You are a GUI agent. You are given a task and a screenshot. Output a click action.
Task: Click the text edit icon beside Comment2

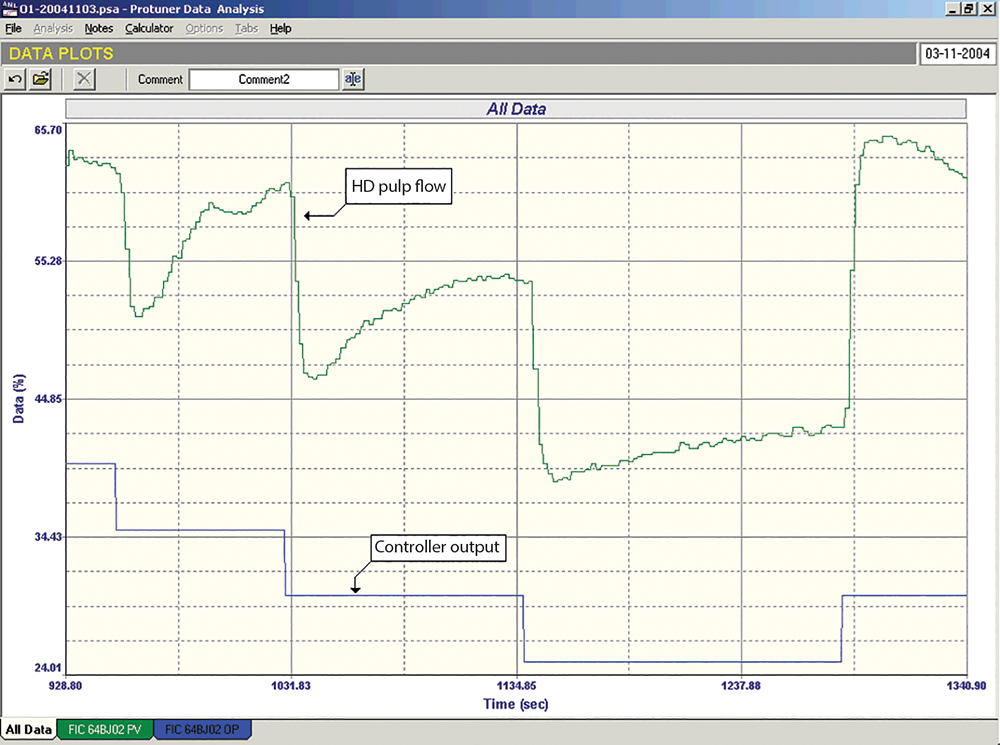[353, 79]
